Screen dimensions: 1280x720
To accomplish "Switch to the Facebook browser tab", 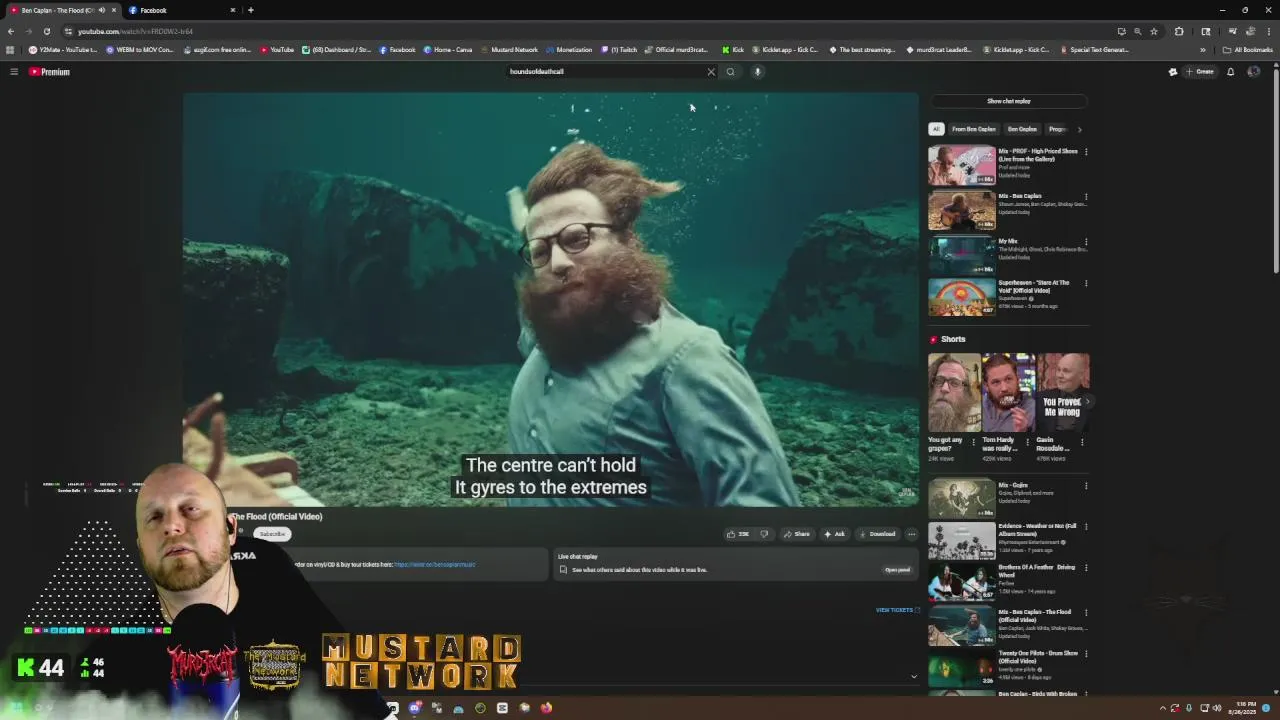I will (180, 10).
